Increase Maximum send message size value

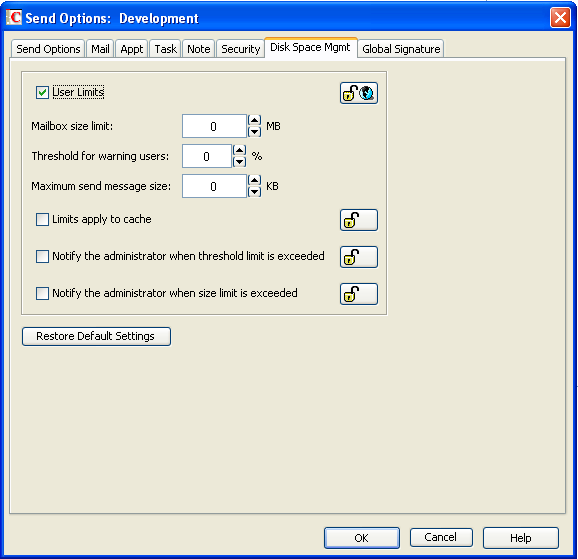pyautogui.click(x=254, y=180)
